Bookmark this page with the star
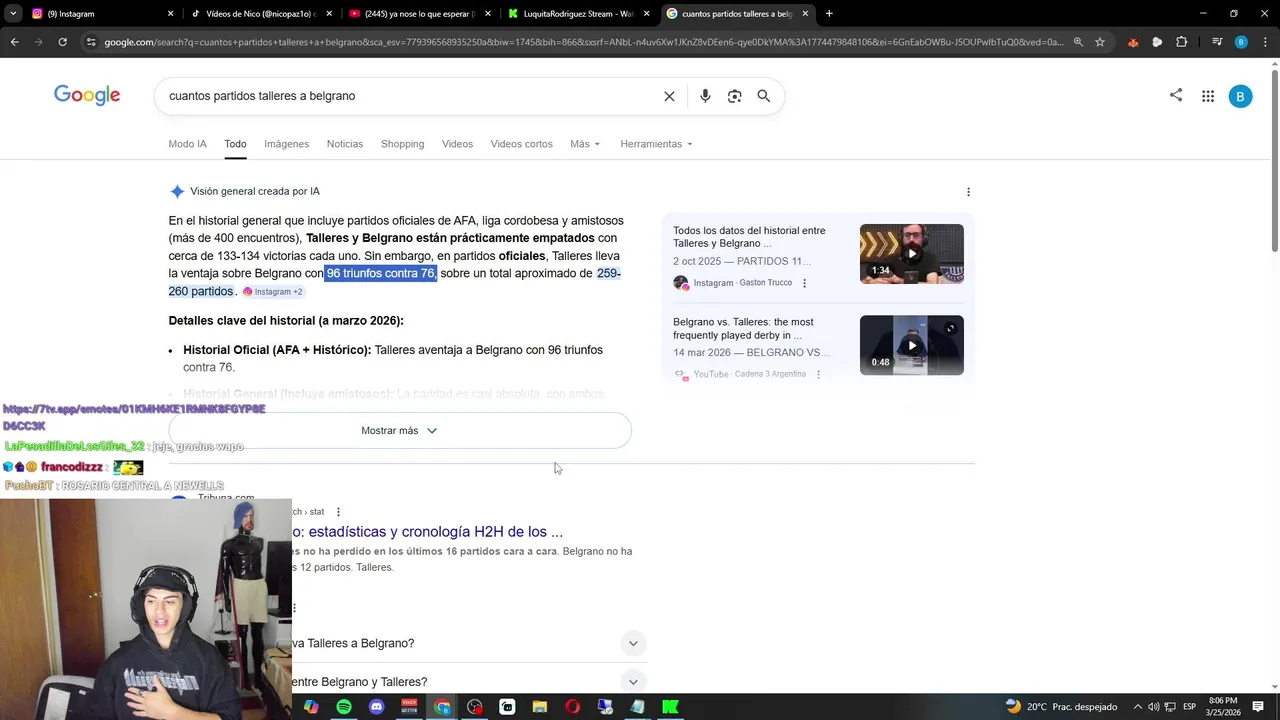 (x=1100, y=42)
